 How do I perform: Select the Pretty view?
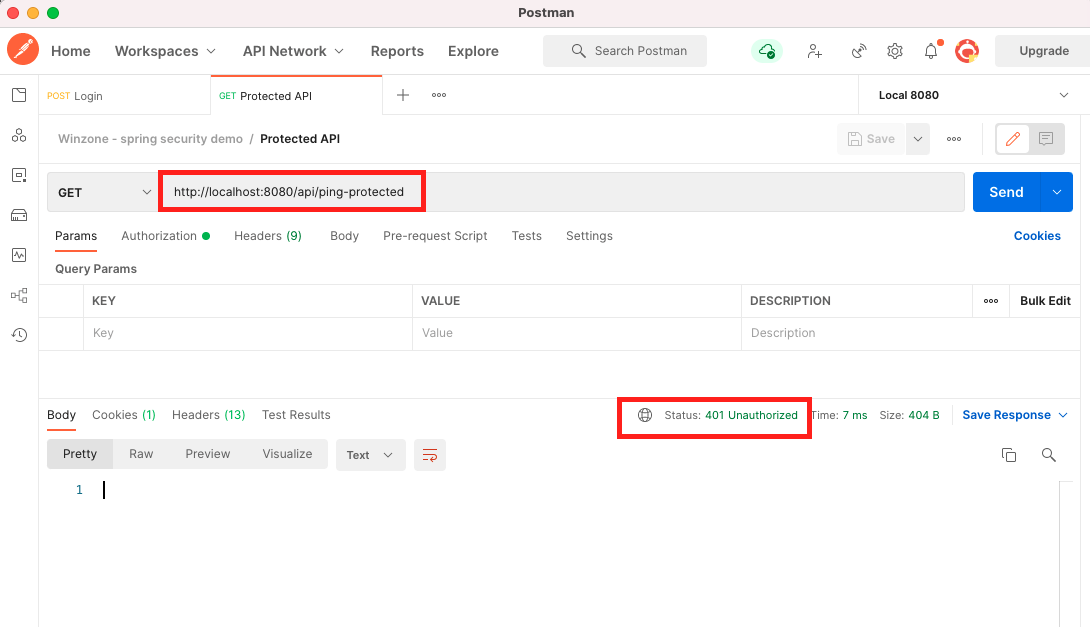(80, 454)
